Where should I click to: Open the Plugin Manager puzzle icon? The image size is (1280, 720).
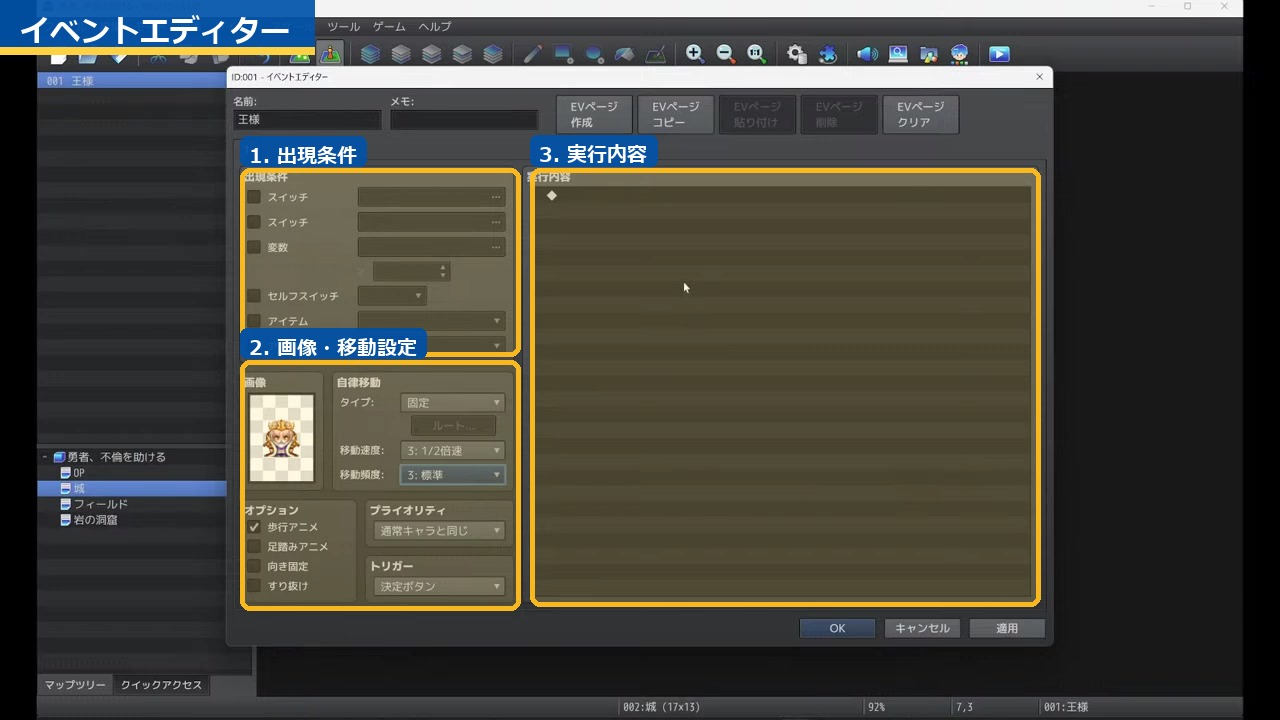pos(828,54)
